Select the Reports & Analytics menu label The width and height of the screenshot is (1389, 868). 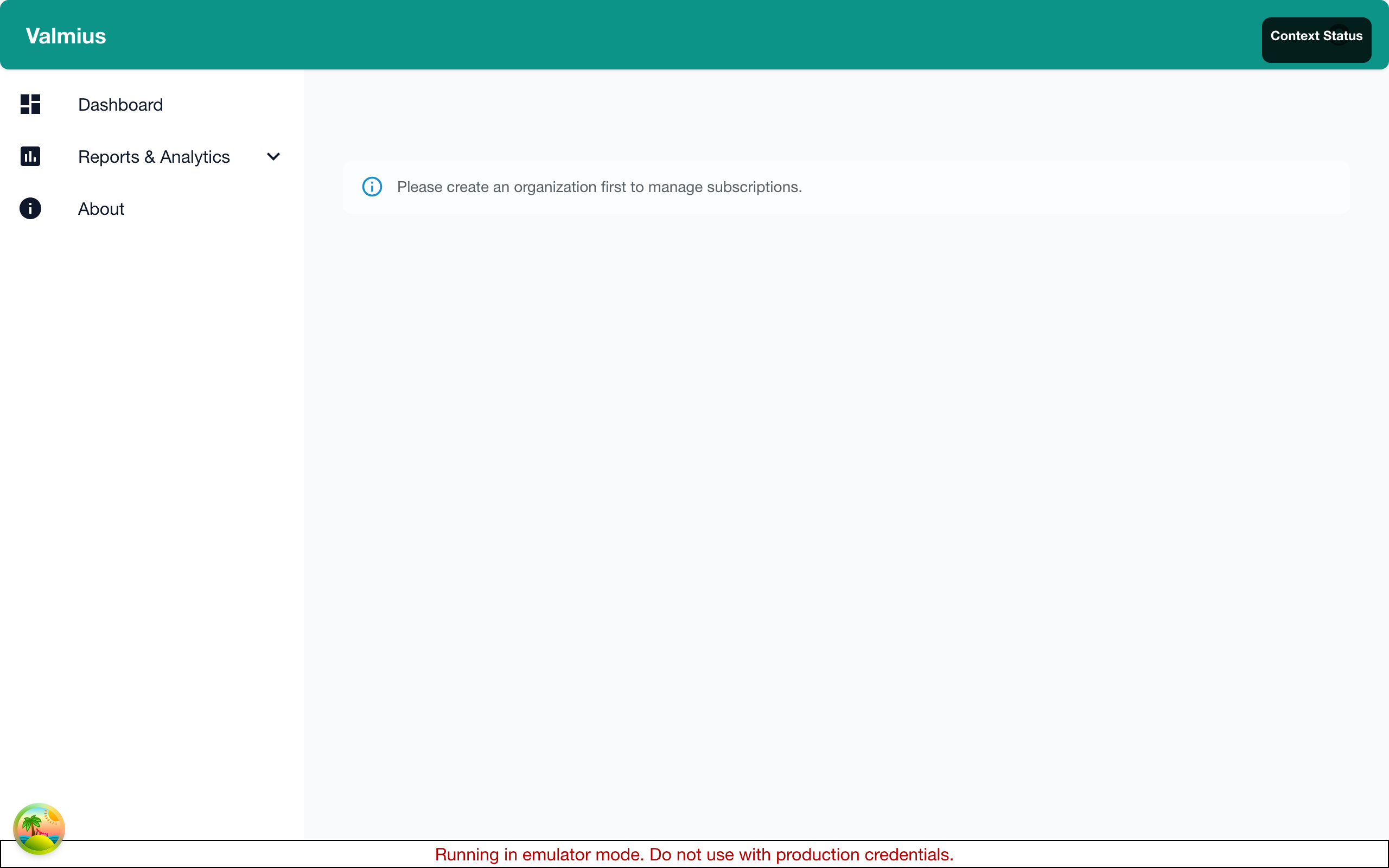point(154,157)
